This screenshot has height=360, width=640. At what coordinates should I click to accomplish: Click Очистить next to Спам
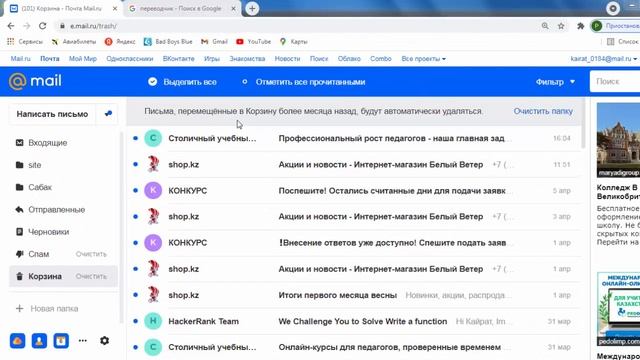[x=91, y=254]
